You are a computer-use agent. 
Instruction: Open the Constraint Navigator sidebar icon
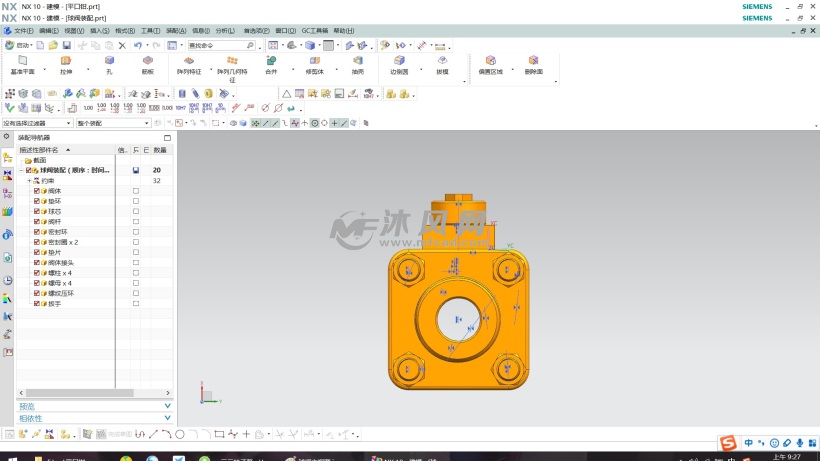(x=7, y=176)
